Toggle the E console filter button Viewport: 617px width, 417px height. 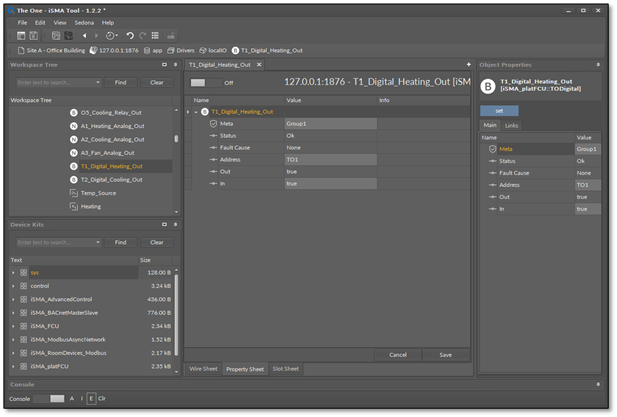[91, 398]
